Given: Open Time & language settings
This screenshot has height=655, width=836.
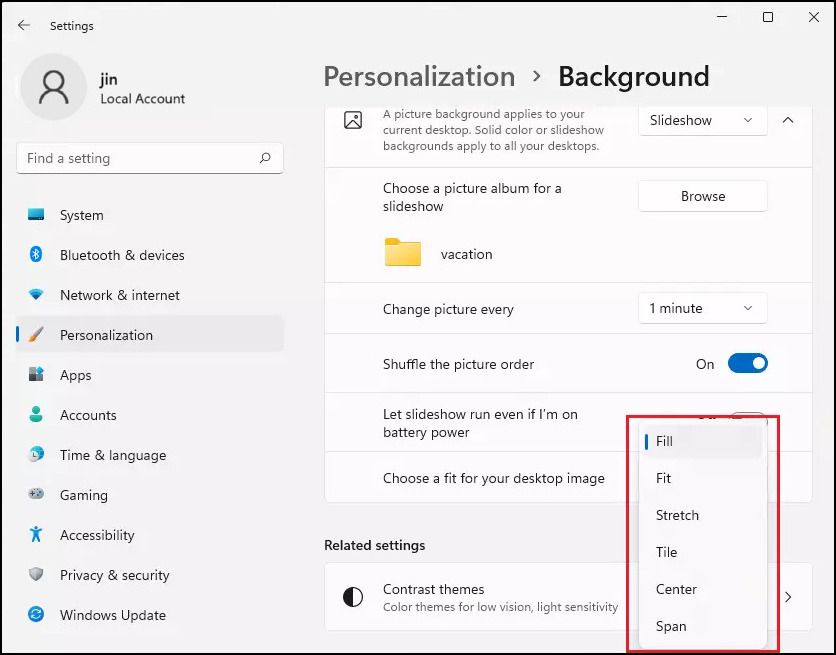Looking at the screenshot, I should click(112, 455).
